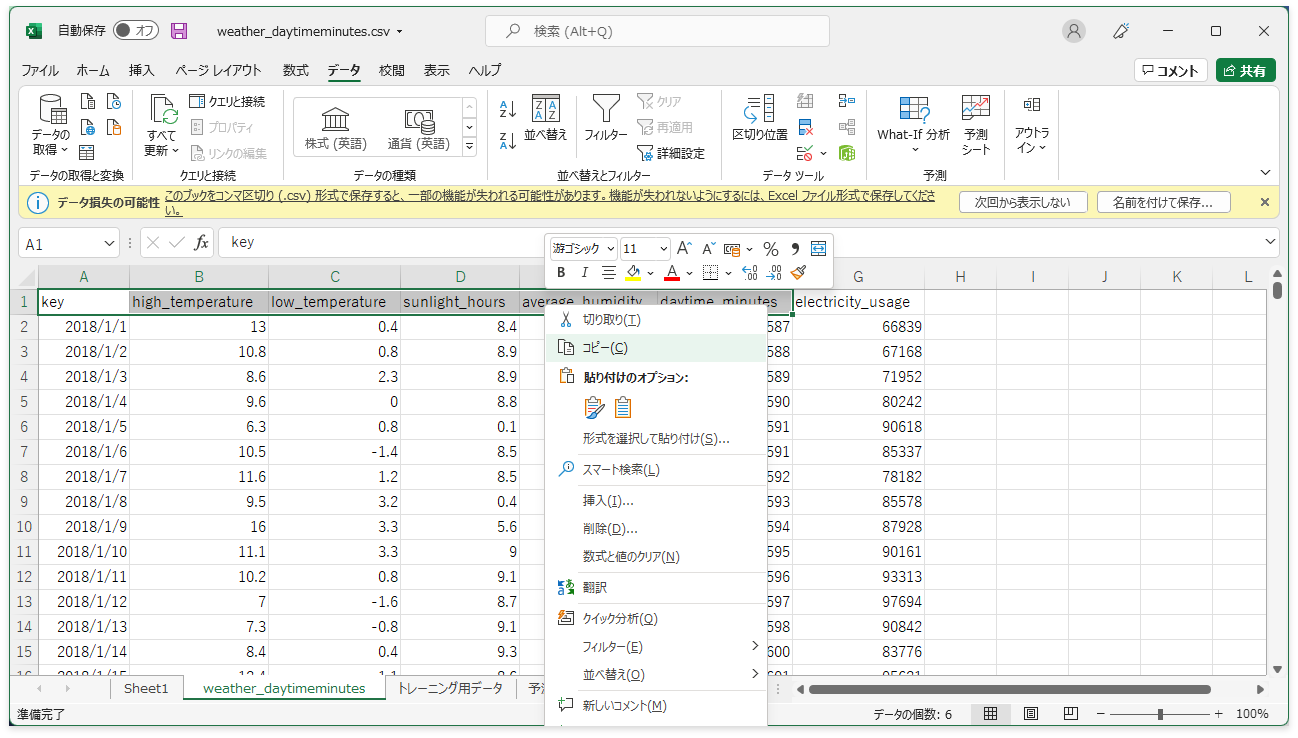Open fill color dropdown arrow
Image resolution: width=1298 pixels, height=738 pixels.
pyautogui.click(x=650, y=273)
